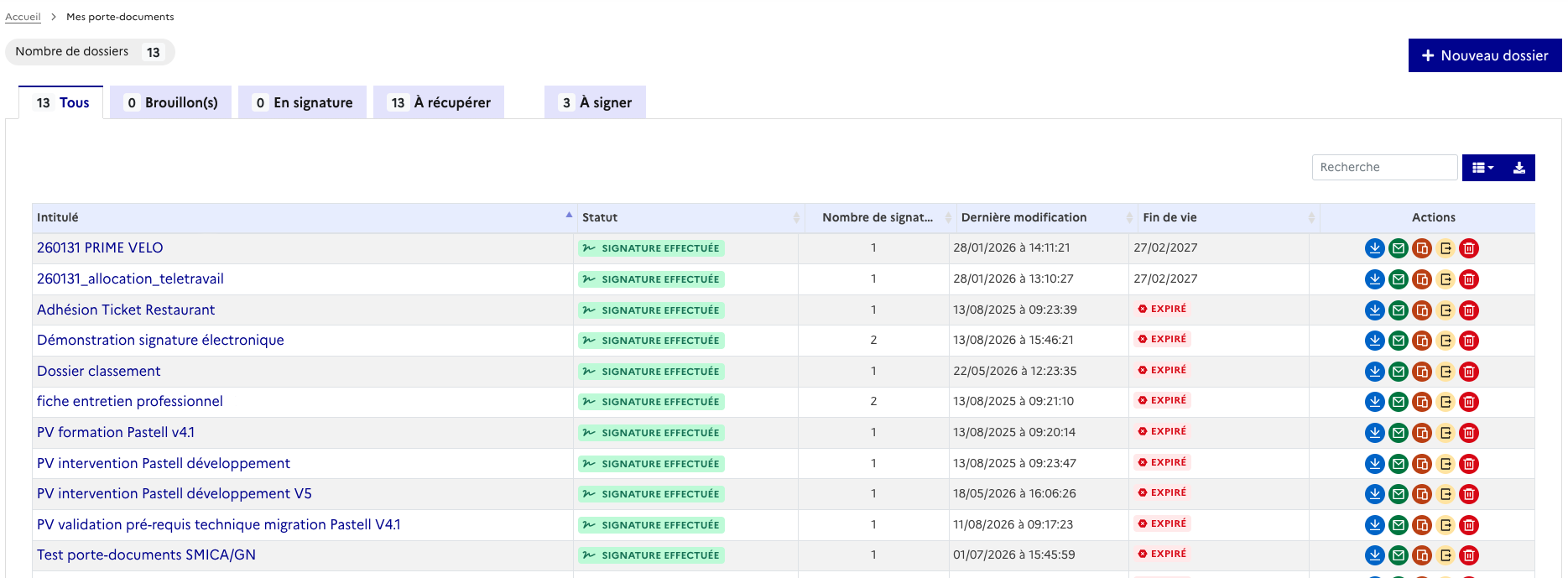
Task: Go to Accueil breadcrumb link
Action: [x=23, y=17]
